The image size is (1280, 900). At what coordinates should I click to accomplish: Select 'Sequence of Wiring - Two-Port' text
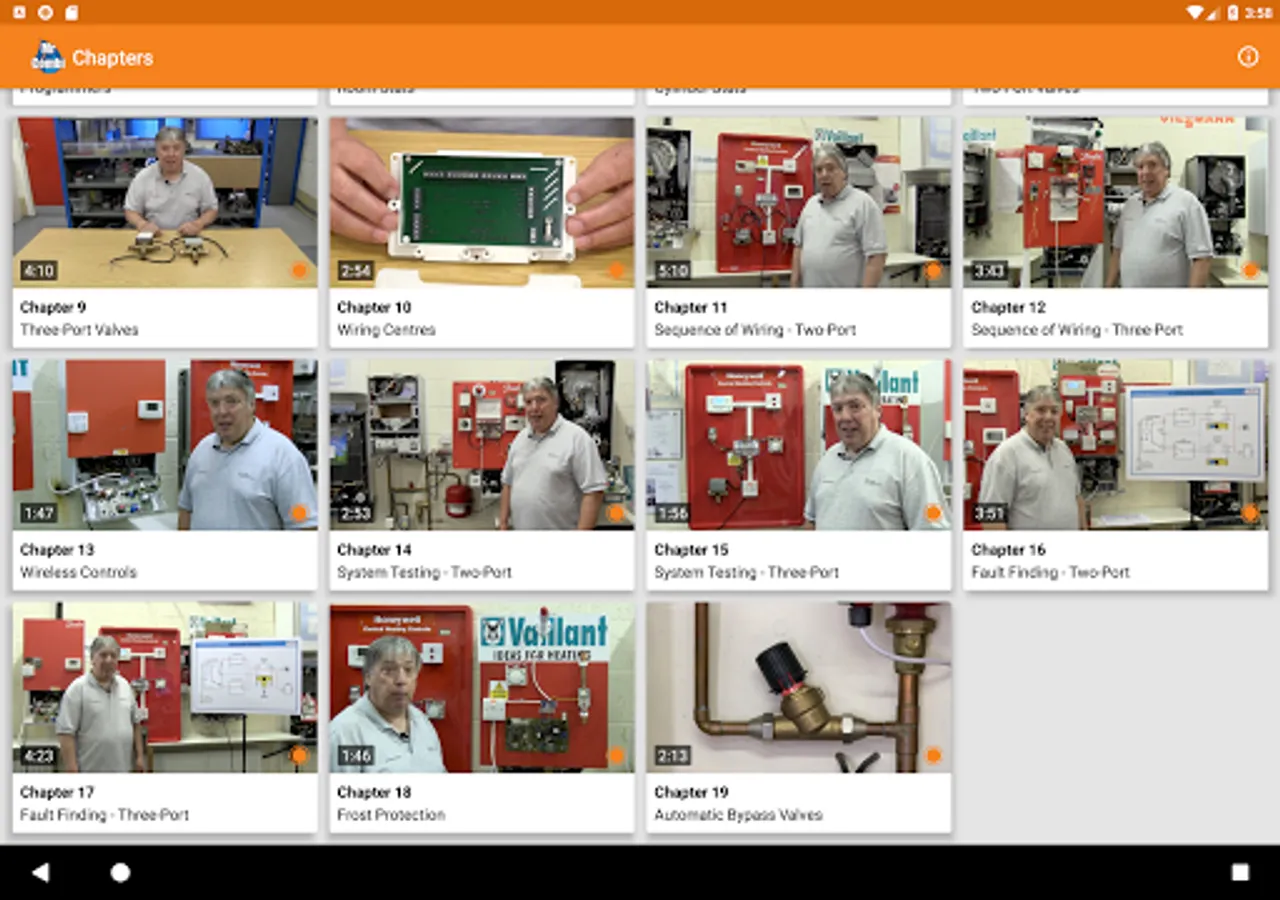pos(755,330)
